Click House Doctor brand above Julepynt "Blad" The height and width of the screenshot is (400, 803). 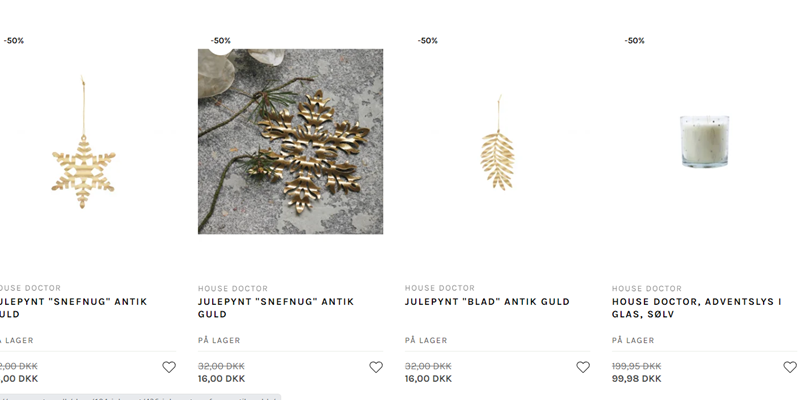coord(440,288)
